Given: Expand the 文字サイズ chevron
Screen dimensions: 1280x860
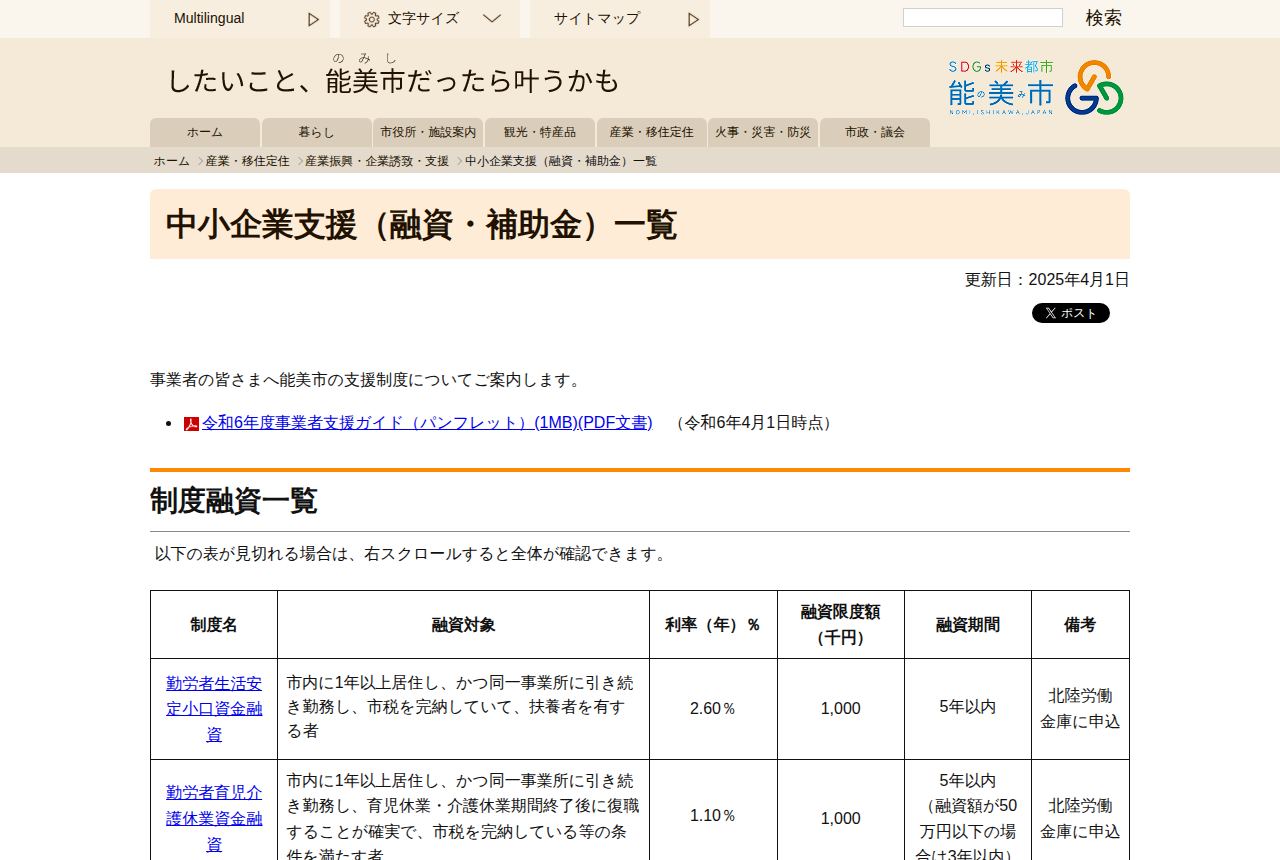Looking at the screenshot, I should (491, 18).
